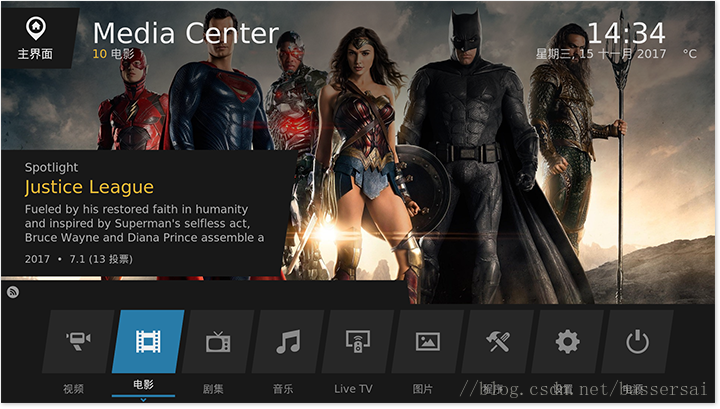This screenshot has width=720, height=409.
Task: Click the °C weather temperature indicator
Action: pyautogui.click(x=690, y=54)
